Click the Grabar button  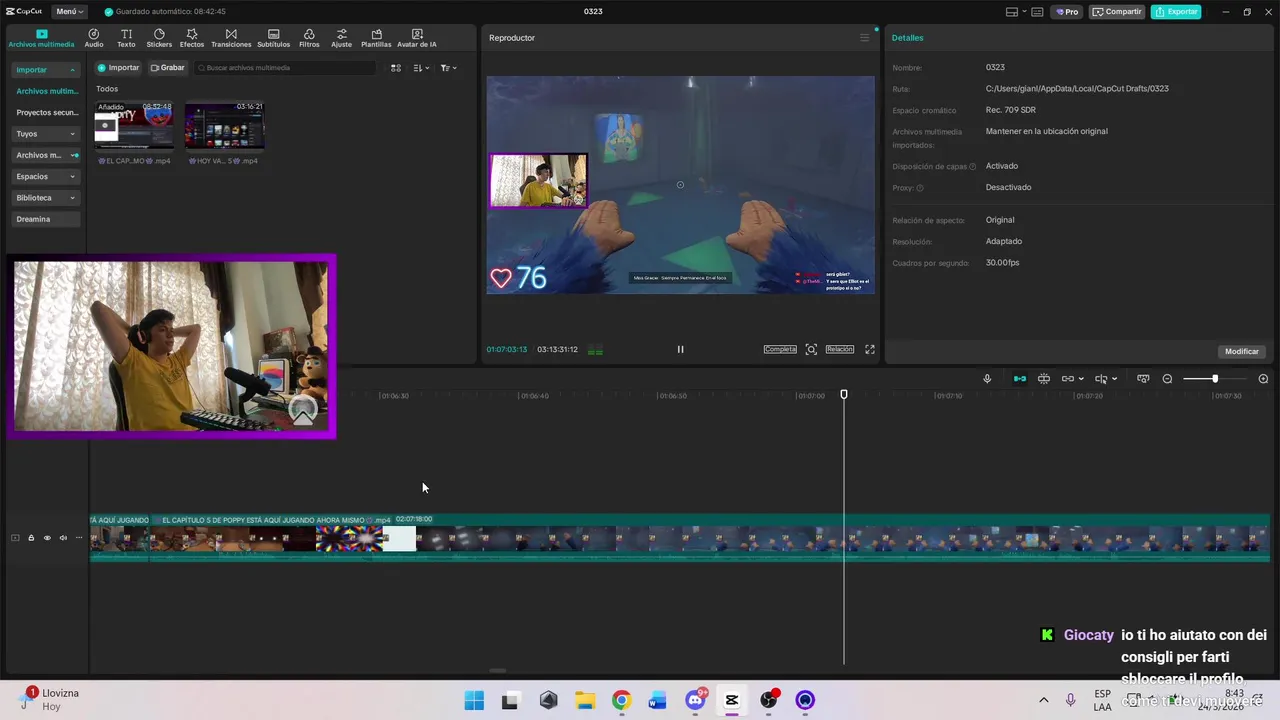coord(168,68)
